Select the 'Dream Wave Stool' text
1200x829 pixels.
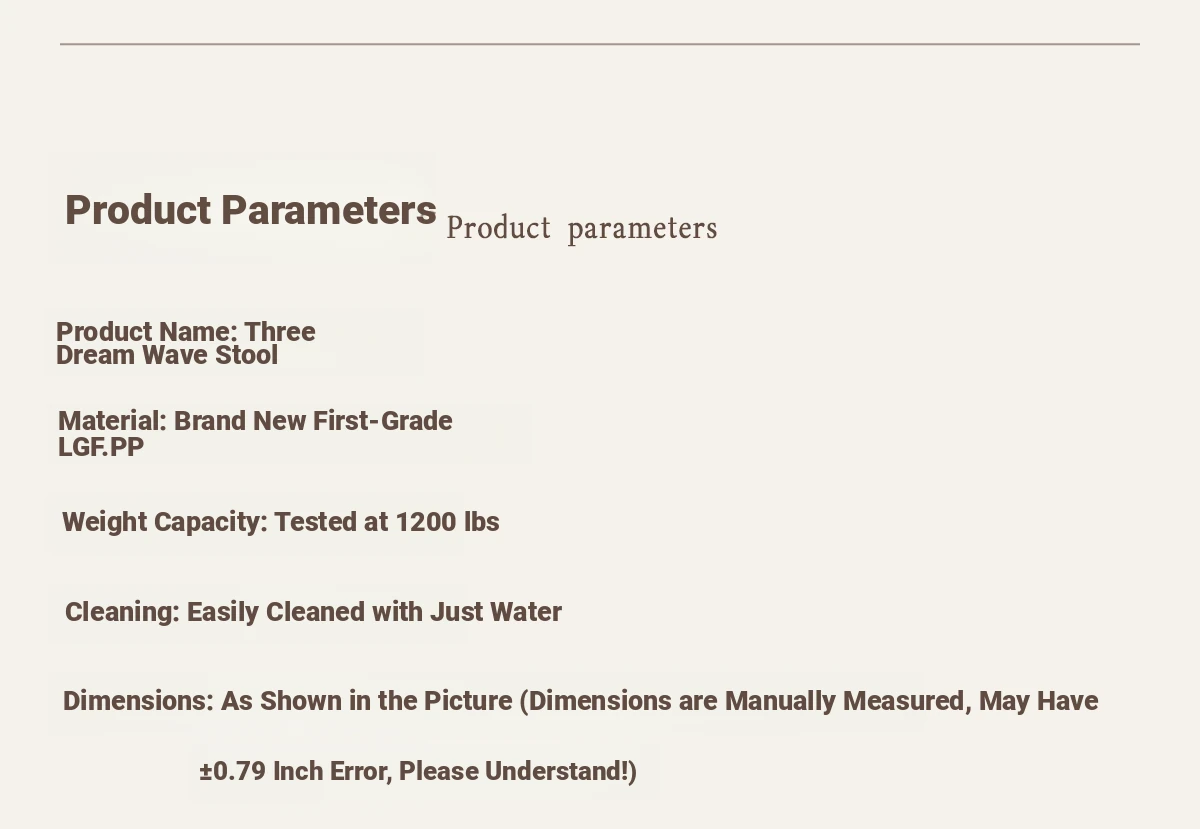click(x=167, y=356)
